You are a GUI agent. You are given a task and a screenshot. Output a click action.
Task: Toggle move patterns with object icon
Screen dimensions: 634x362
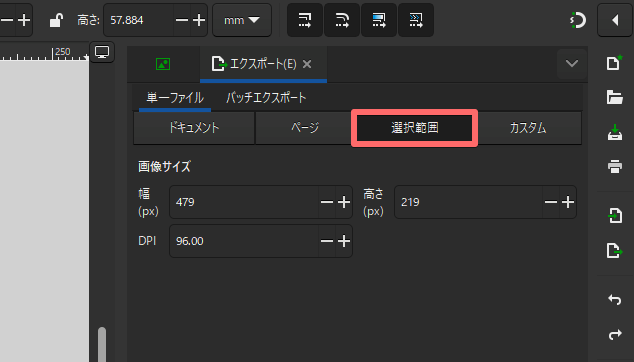(416, 20)
